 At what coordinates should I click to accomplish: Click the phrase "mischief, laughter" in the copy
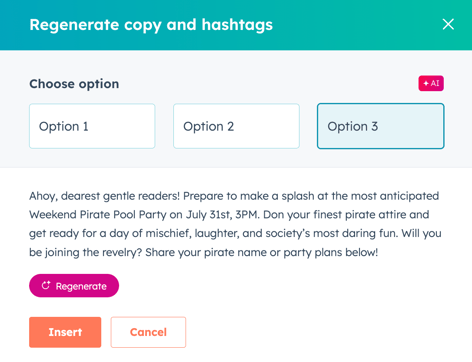tap(192, 233)
